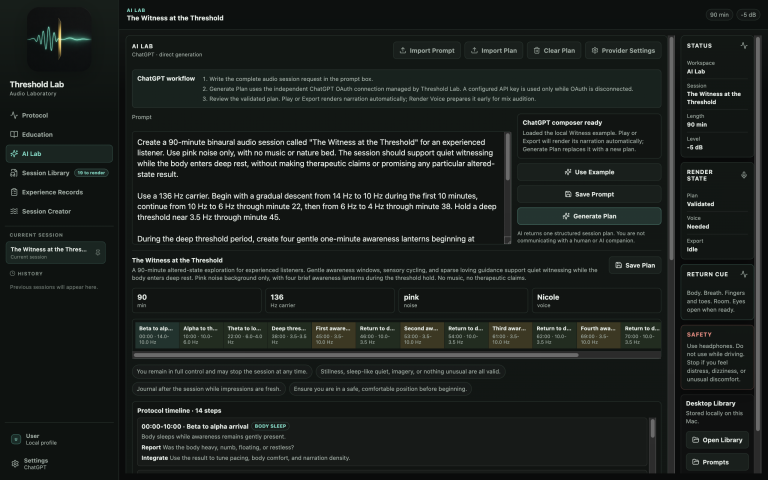Click the Education book icon

click(x=14, y=135)
